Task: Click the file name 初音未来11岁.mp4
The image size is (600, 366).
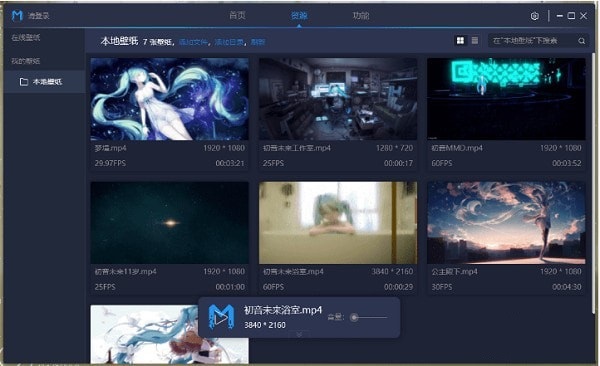Action: click(x=126, y=272)
